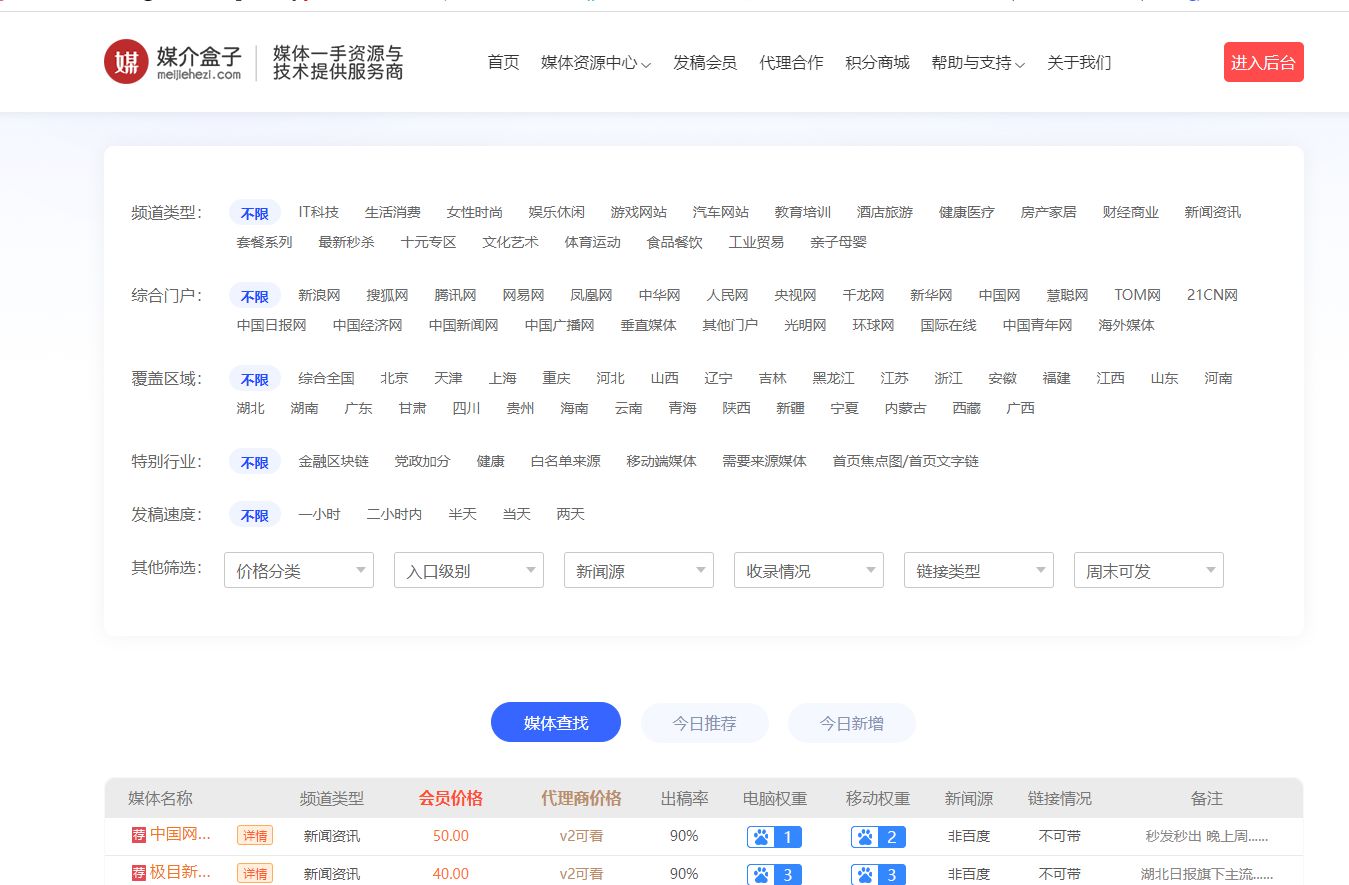Image resolution: width=1349 pixels, height=885 pixels.
Task: Open the 收录情况 dropdown
Action: click(x=809, y=570)
